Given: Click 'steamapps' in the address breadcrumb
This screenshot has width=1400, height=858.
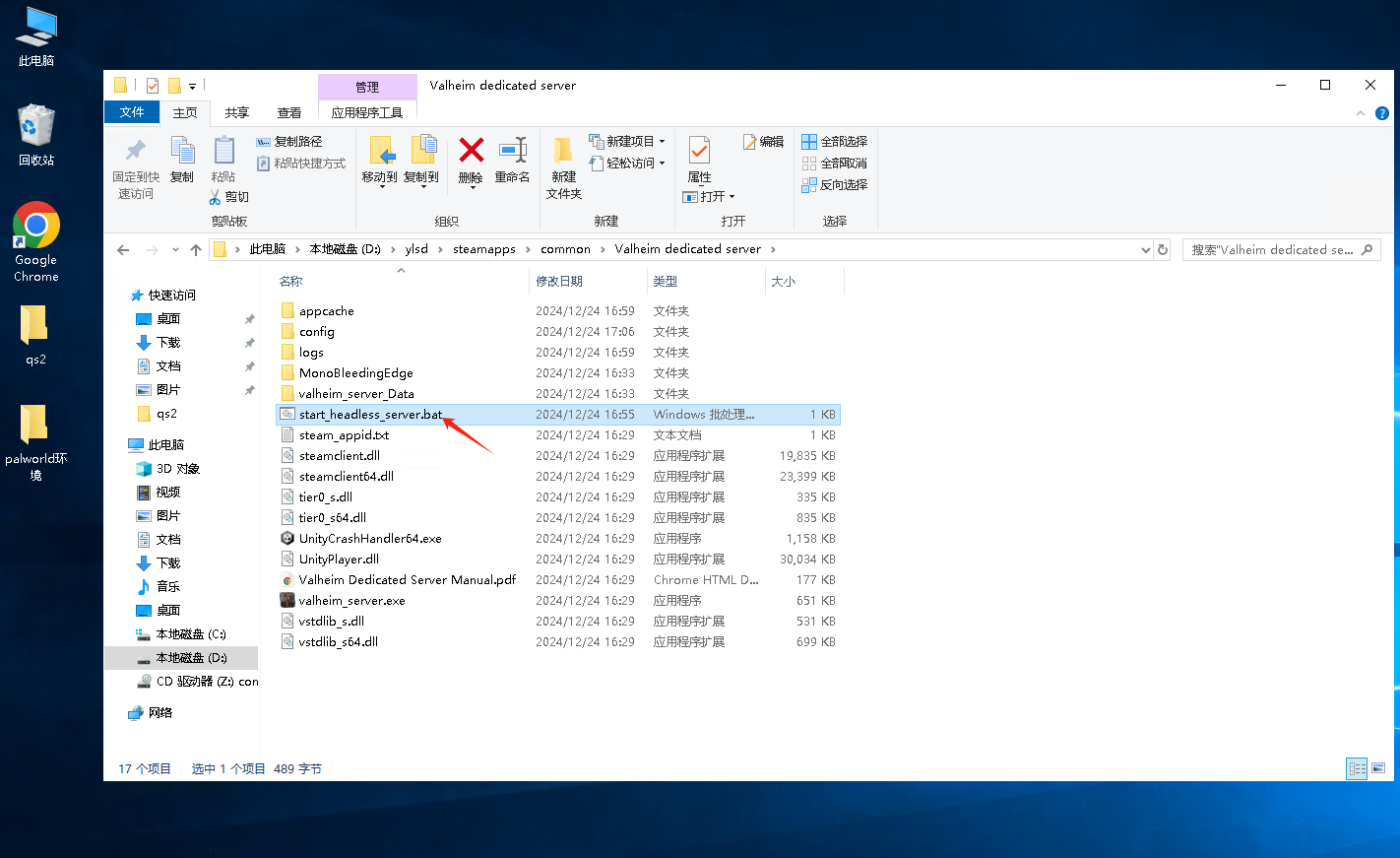Looking at the screenshot, I should click(484, 249).
